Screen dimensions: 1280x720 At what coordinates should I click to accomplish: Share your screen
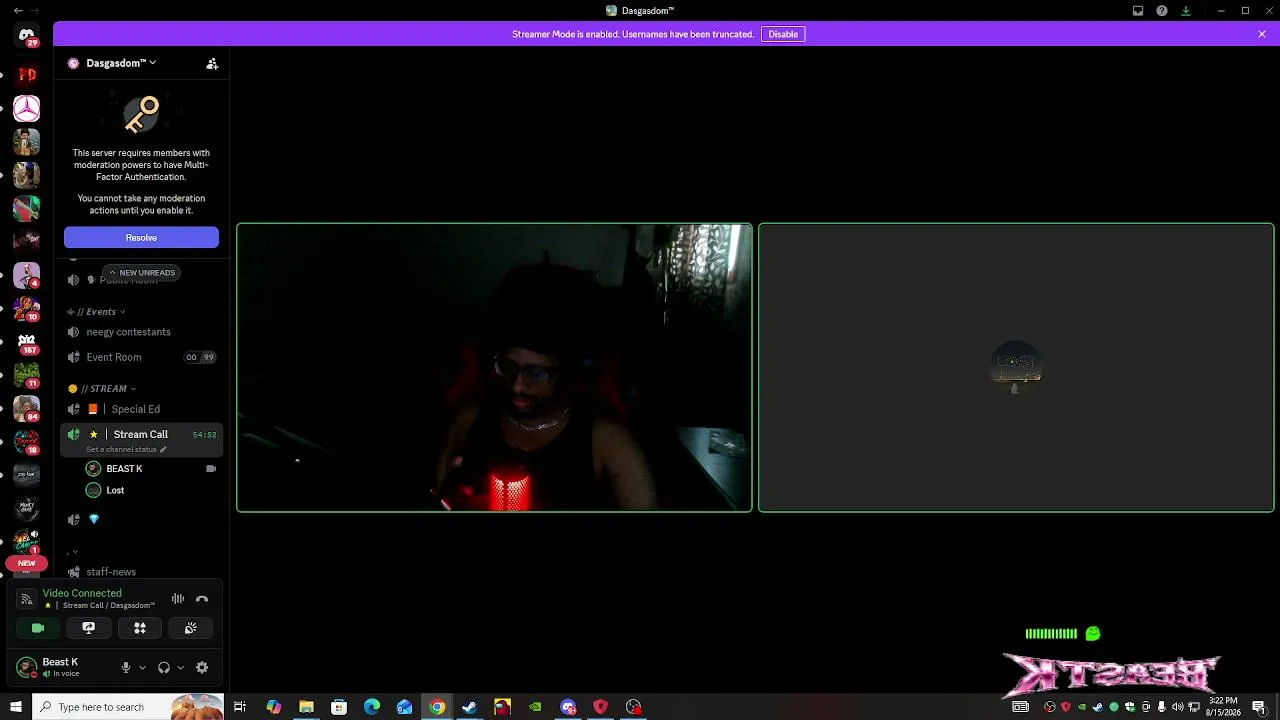[x=89, y=628]
